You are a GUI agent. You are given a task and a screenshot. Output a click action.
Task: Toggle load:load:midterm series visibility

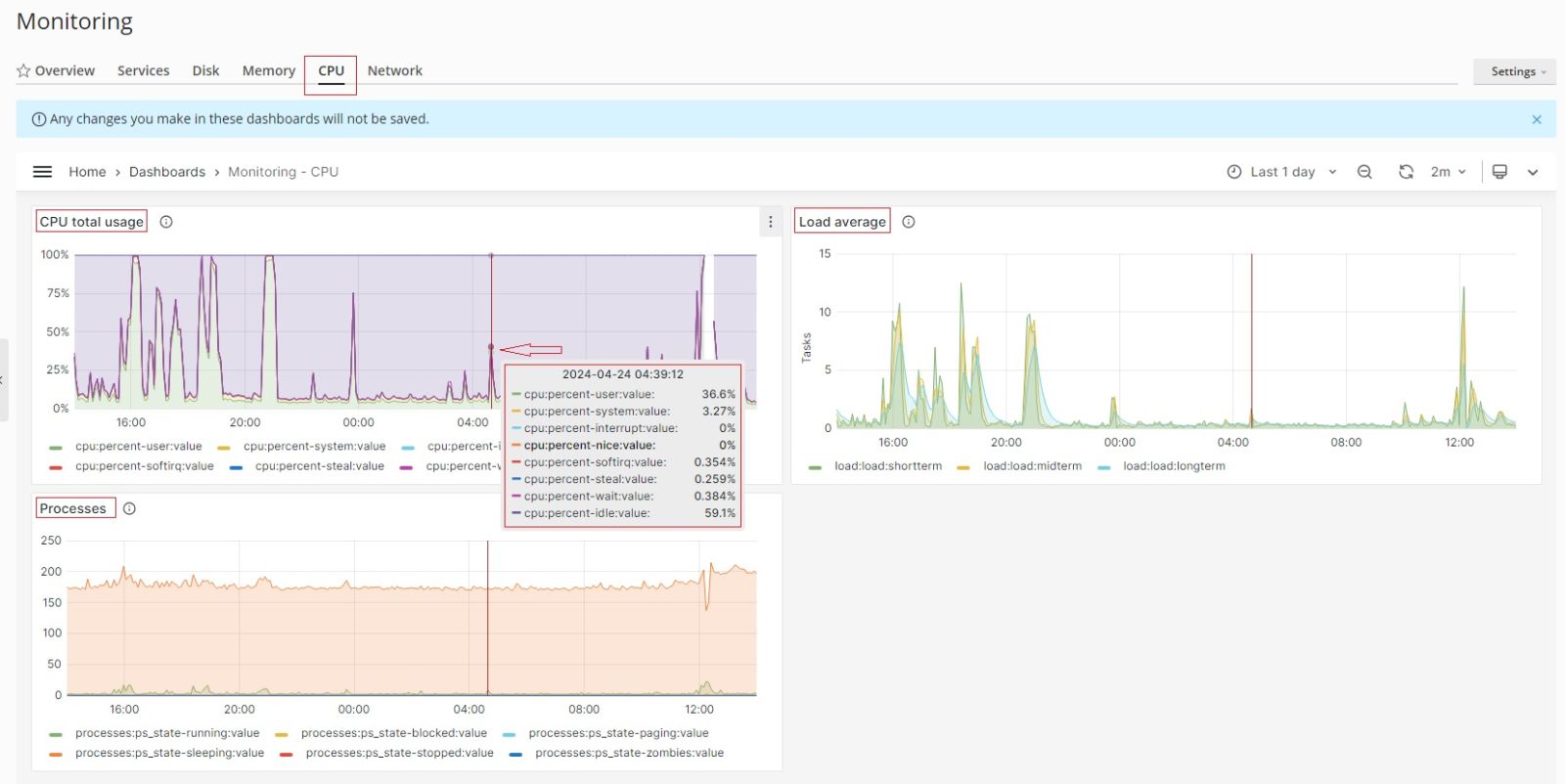1032,466
